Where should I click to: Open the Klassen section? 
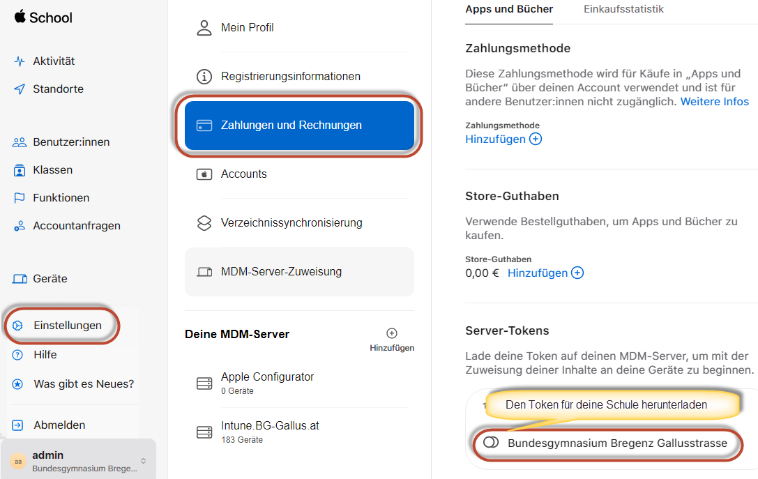(x=52, y=170)
